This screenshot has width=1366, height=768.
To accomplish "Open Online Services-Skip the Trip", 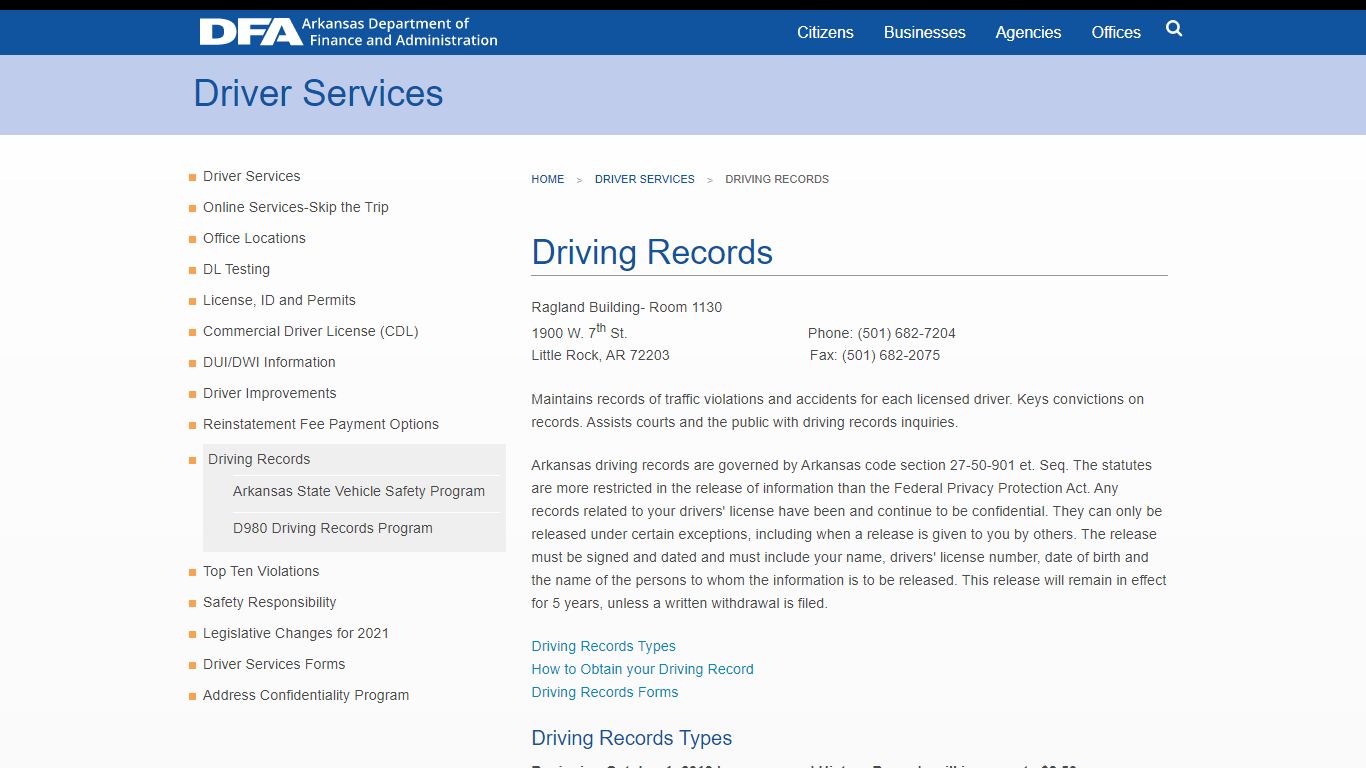I will click(296, 207).
